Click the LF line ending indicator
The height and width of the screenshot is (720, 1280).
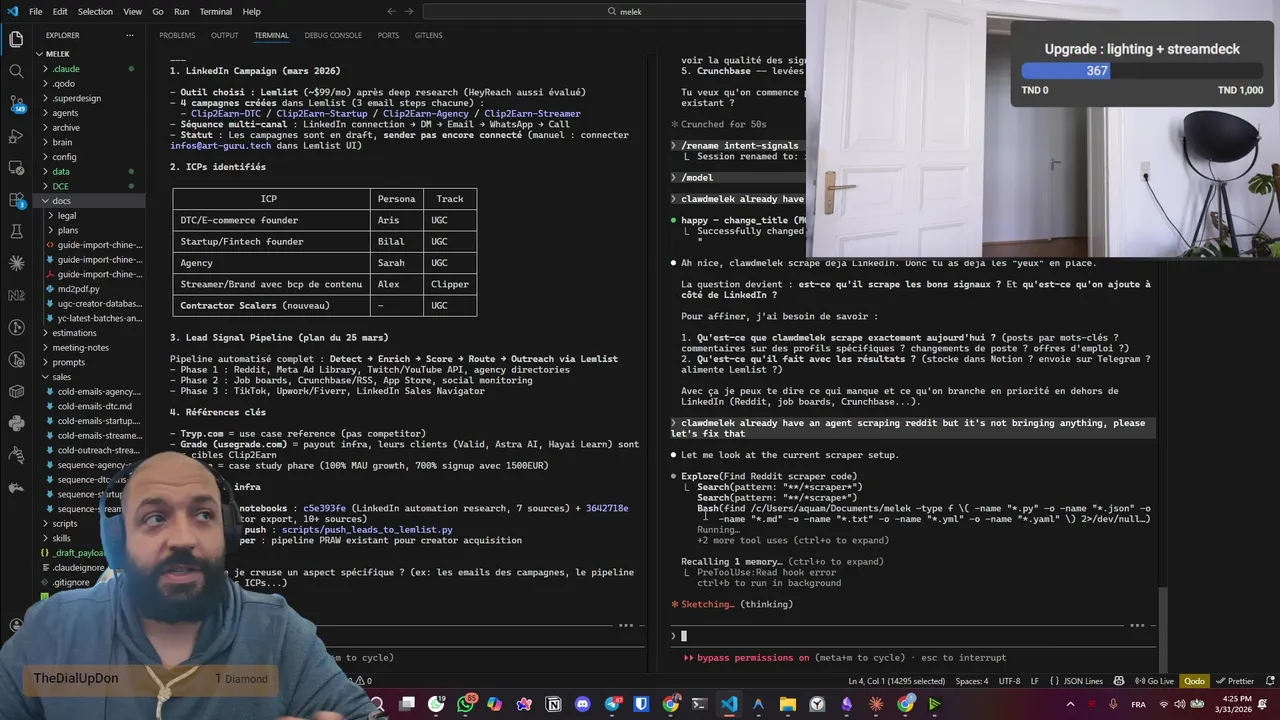(x=1035, y=681)
